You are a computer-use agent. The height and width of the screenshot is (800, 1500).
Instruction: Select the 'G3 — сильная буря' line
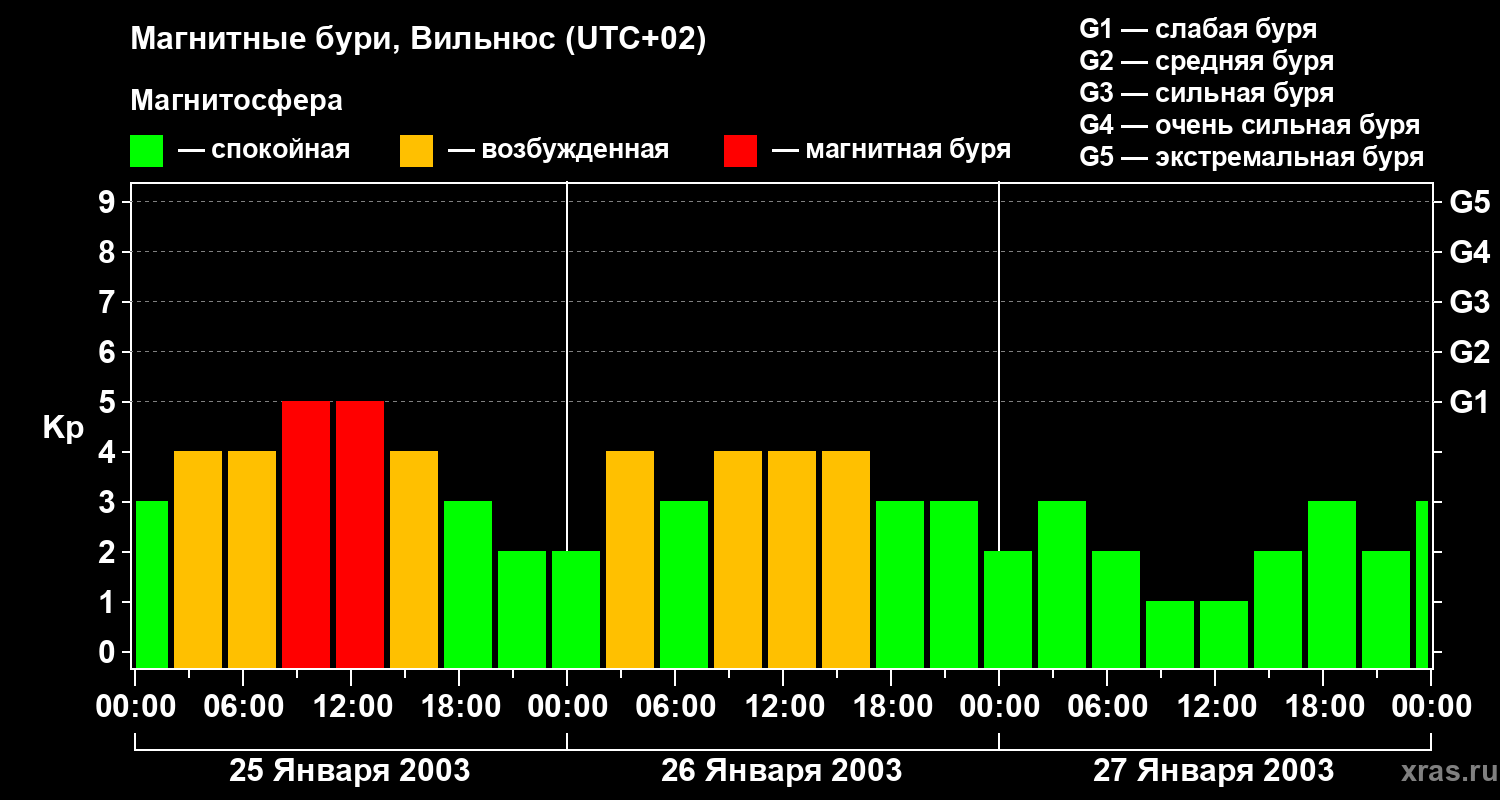1207,93
